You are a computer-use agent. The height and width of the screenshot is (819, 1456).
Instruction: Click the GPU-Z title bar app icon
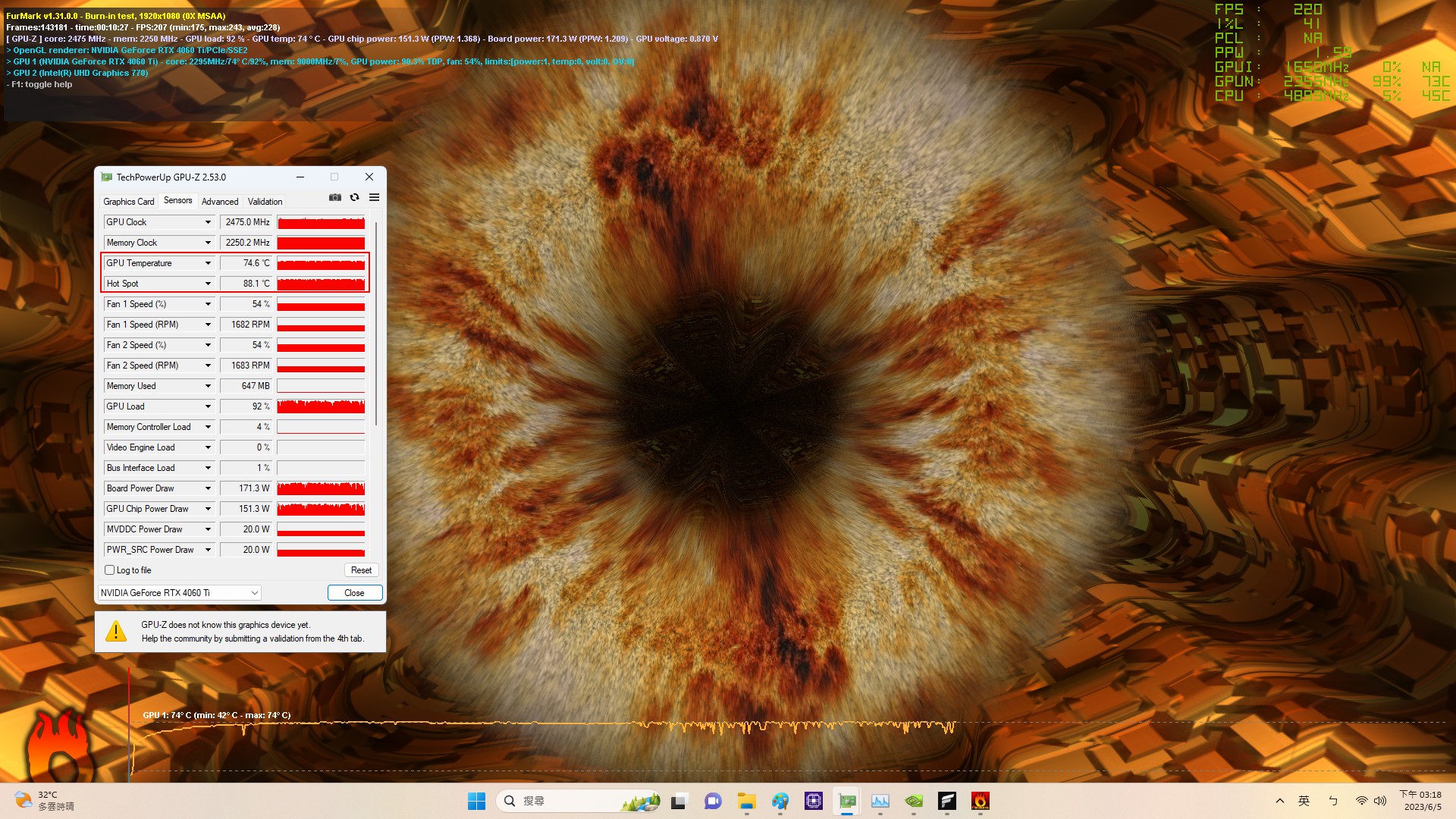click(x=107, y=177)
